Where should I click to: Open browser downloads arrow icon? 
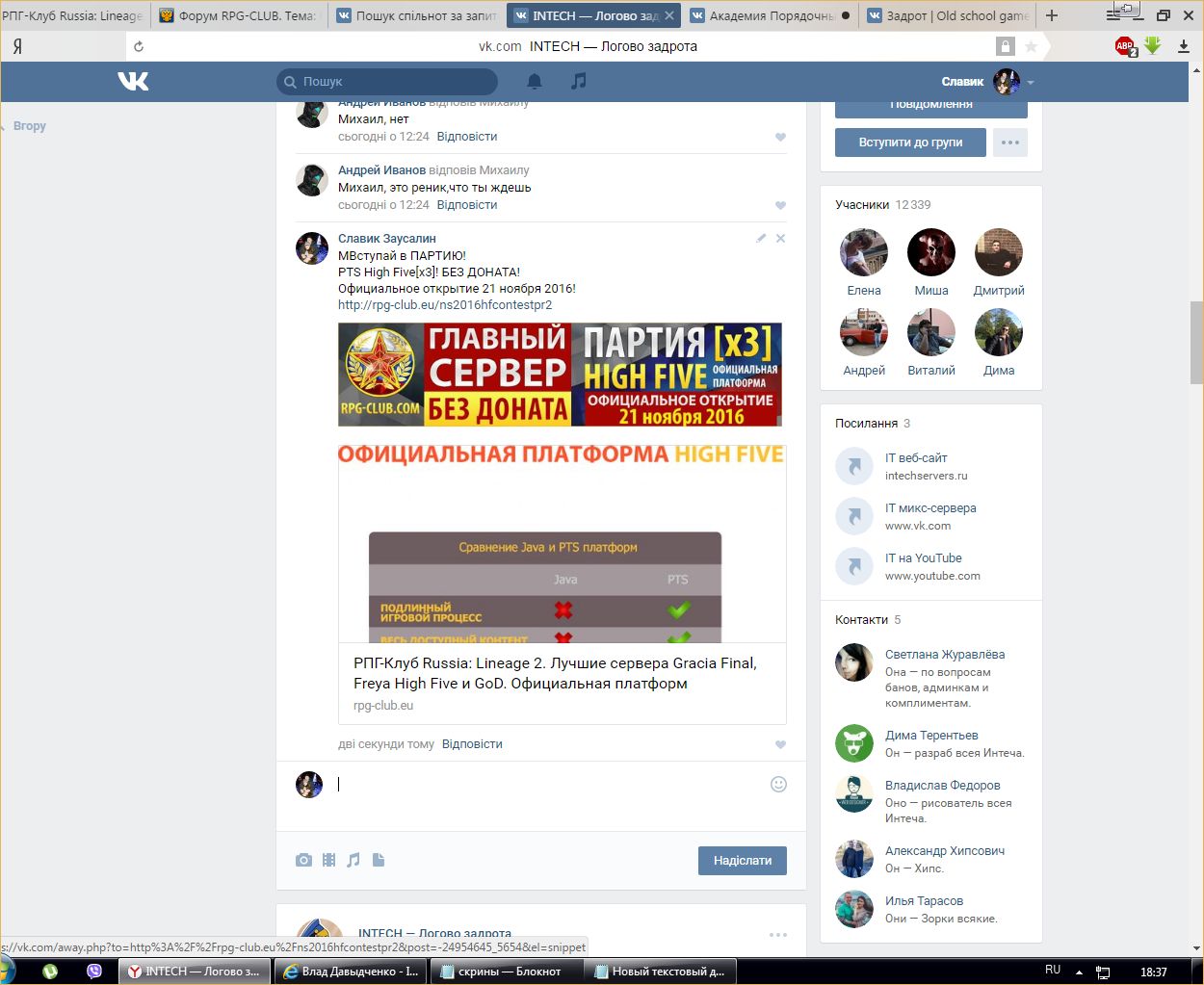coord(1184,46)
